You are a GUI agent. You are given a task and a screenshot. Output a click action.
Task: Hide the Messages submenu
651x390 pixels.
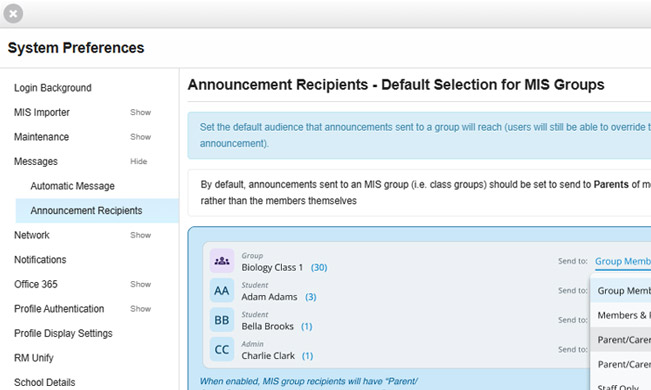tap(138, 161)
